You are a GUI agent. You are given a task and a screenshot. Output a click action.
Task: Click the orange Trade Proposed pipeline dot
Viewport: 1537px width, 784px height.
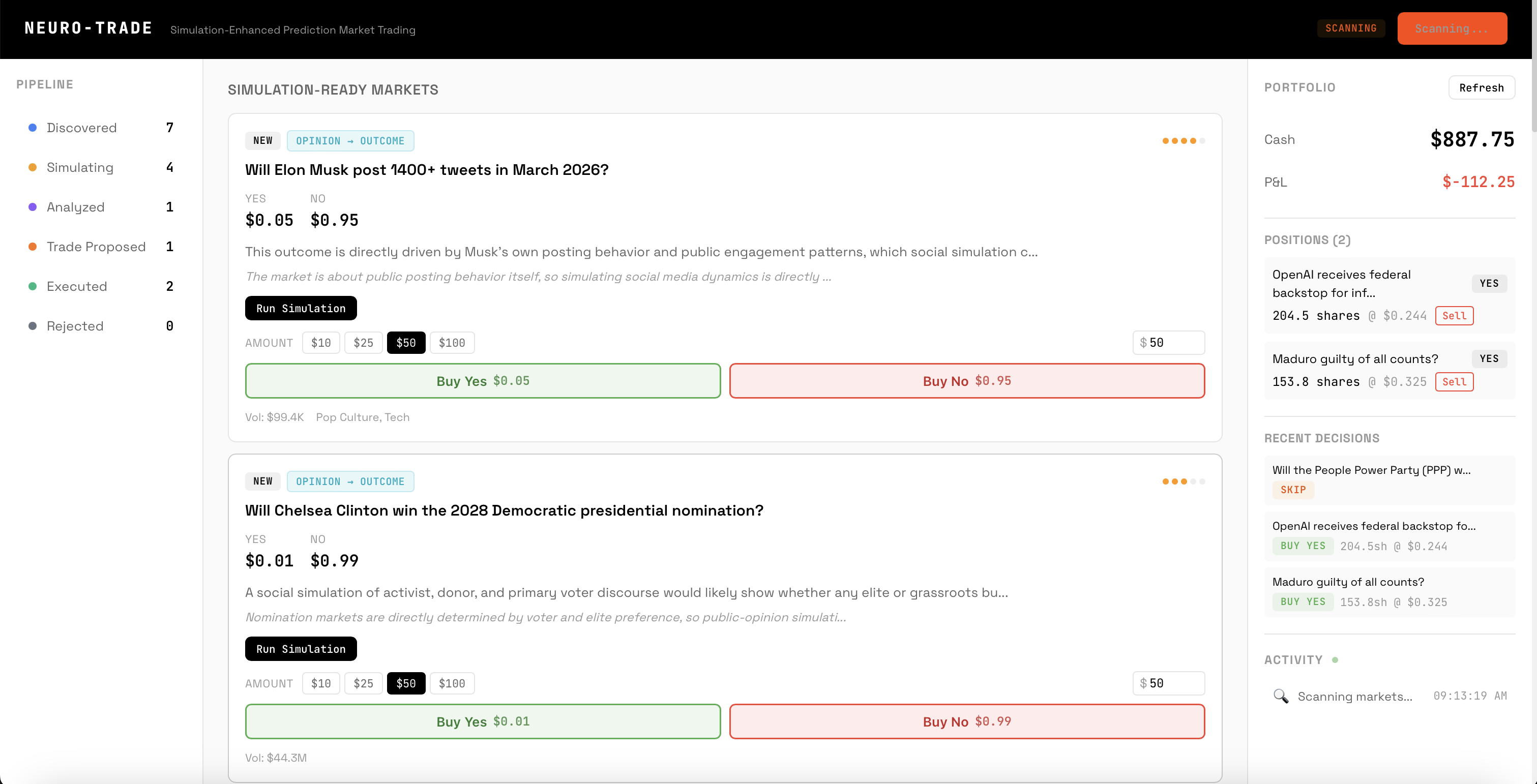coord(33,247)
